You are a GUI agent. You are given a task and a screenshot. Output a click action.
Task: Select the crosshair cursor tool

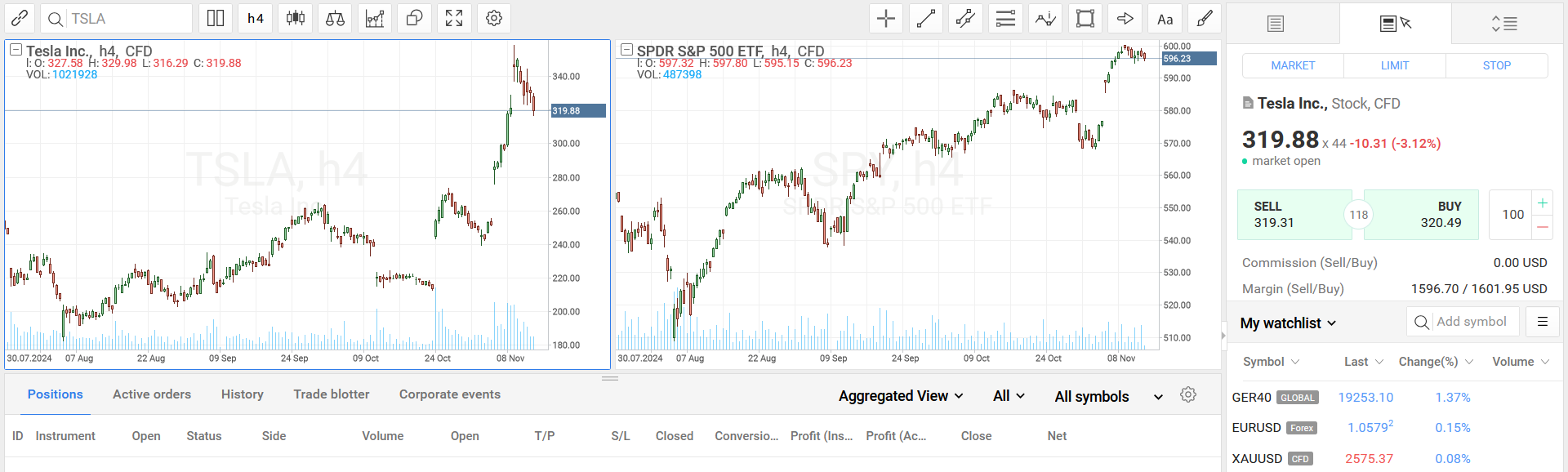tap(886, 18)
